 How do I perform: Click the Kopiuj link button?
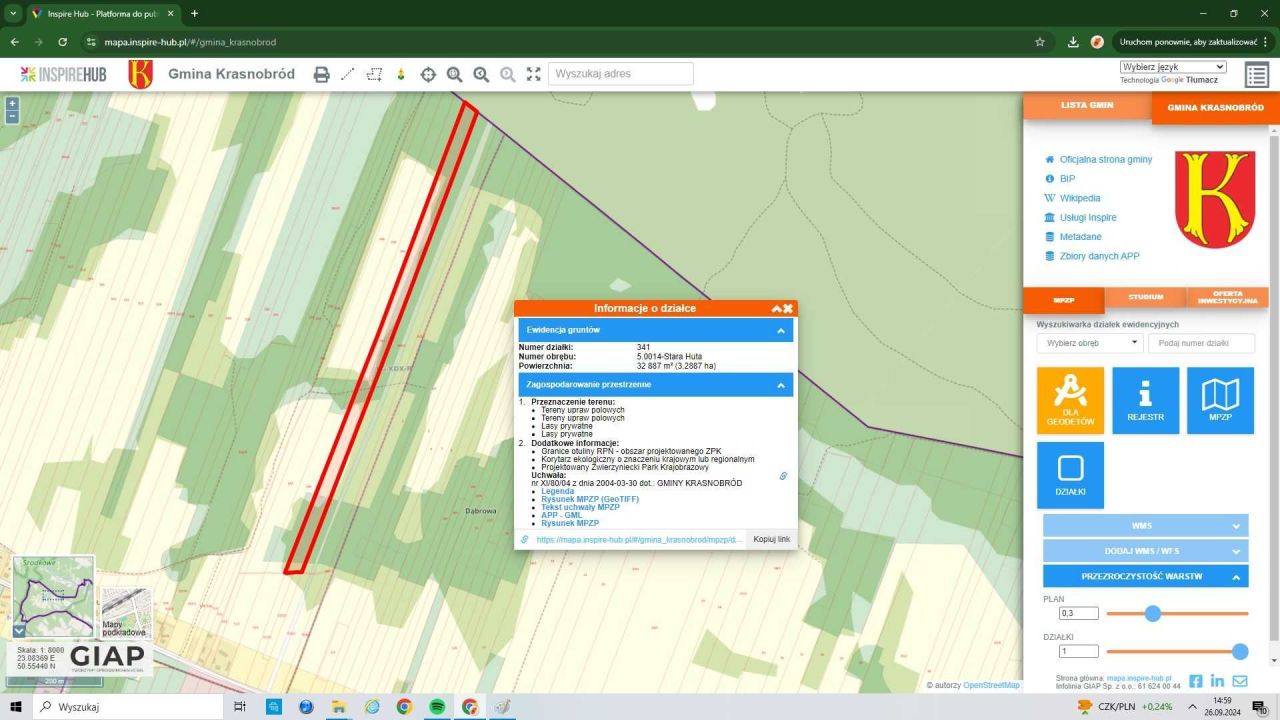coord(771,539)
